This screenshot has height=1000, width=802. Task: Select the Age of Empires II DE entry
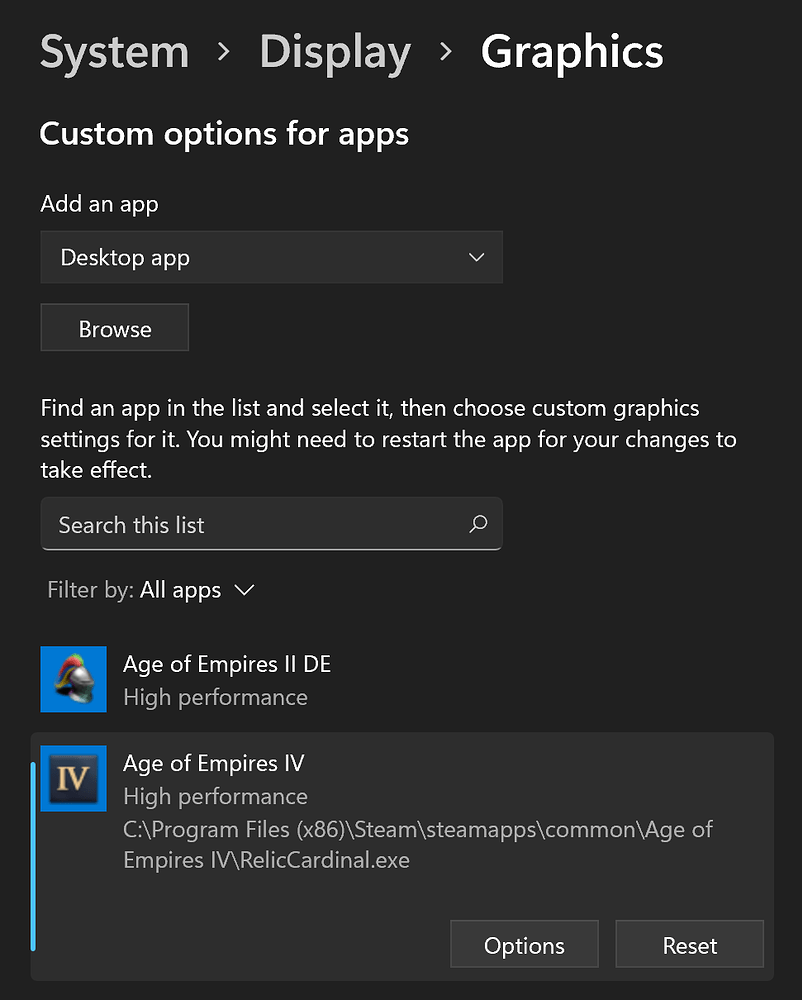coord(227,664)
